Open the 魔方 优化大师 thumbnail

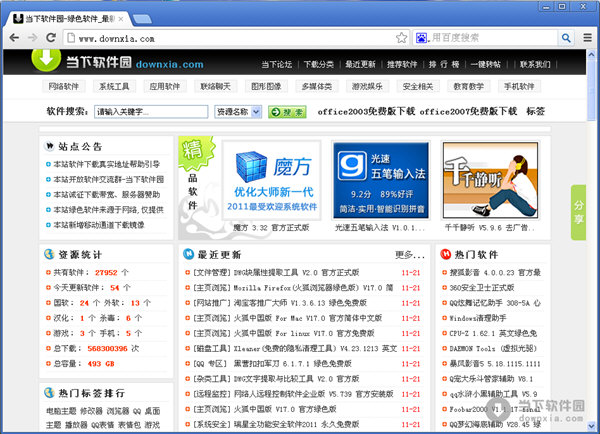tap(272, 181)
